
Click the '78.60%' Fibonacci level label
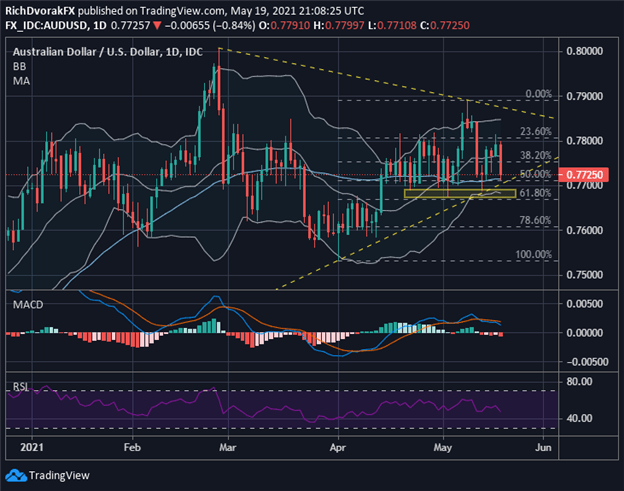(535, 220)
